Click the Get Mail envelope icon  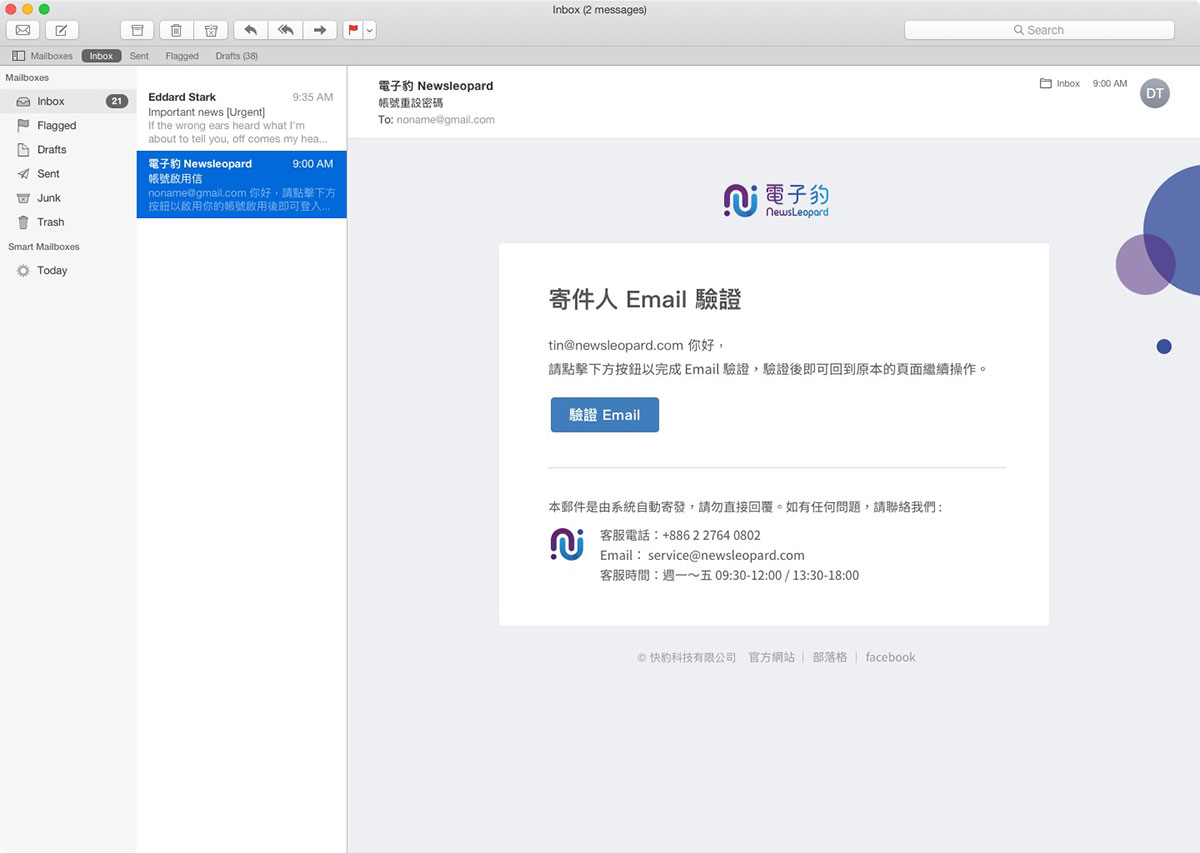22,30
